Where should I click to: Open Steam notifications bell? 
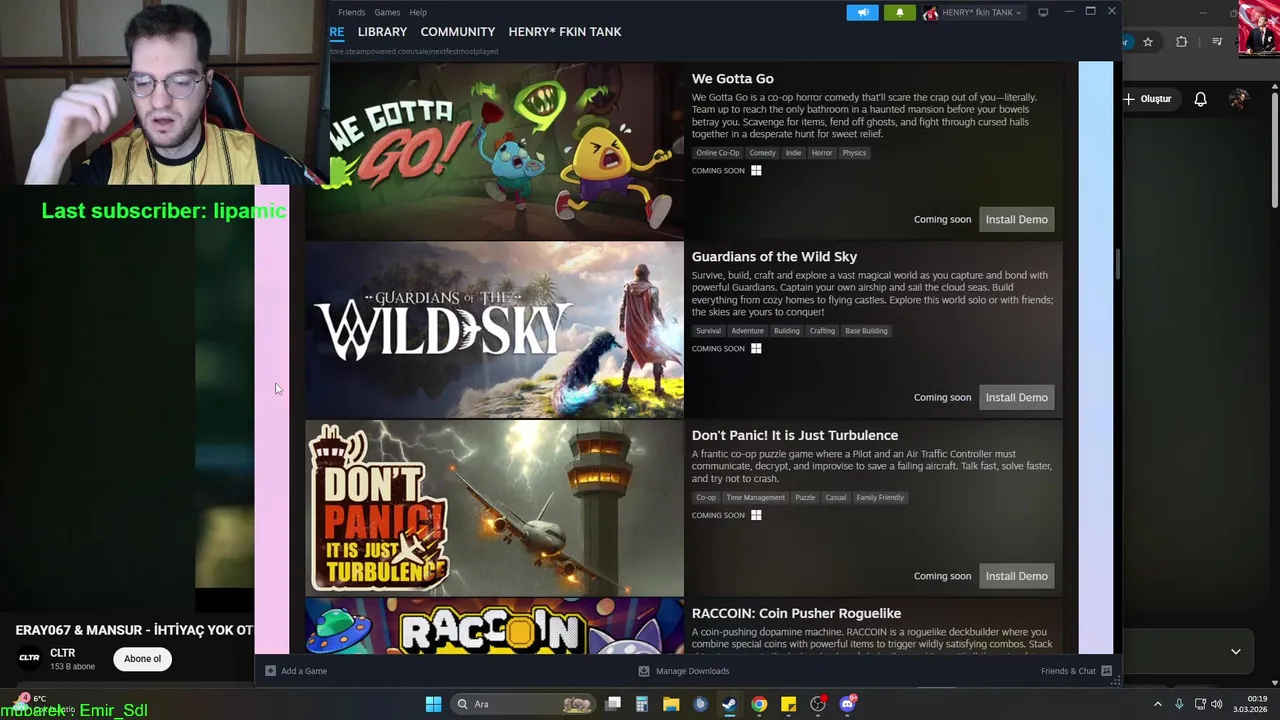pos(899,12)
